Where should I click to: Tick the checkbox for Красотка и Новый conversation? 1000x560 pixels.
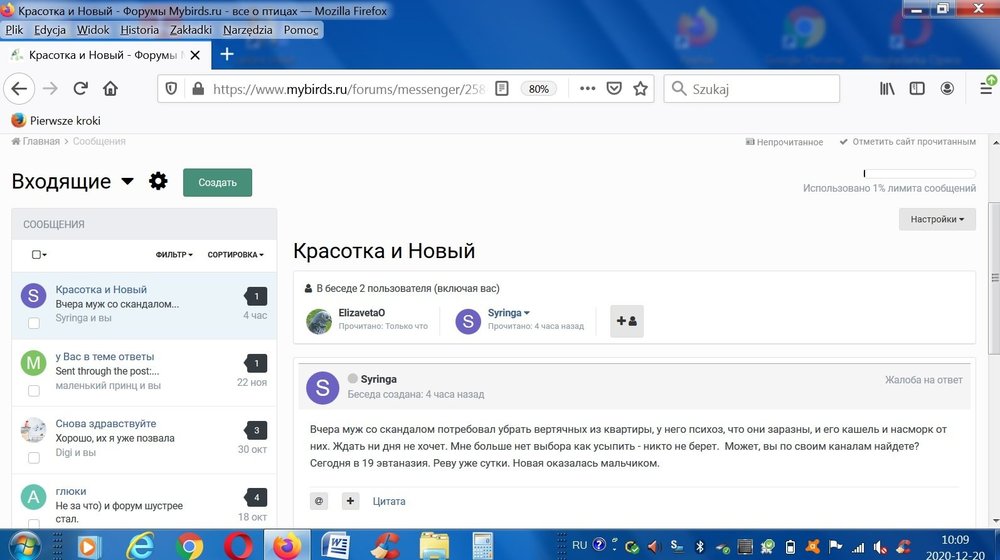pos(34,323)
